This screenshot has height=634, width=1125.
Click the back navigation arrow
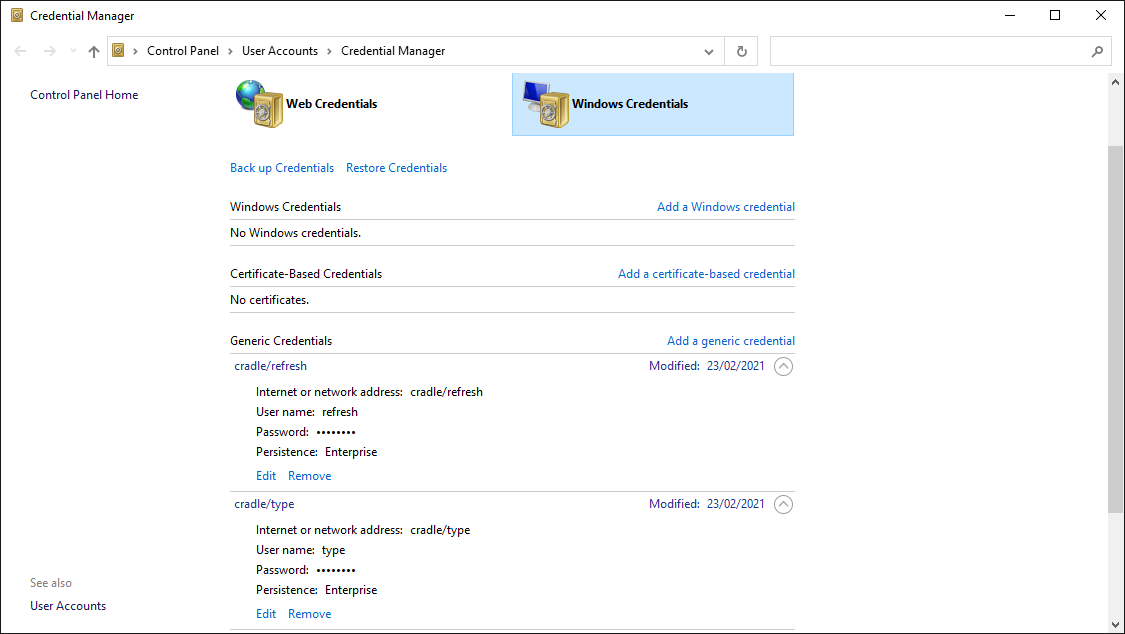coord(20,50)
